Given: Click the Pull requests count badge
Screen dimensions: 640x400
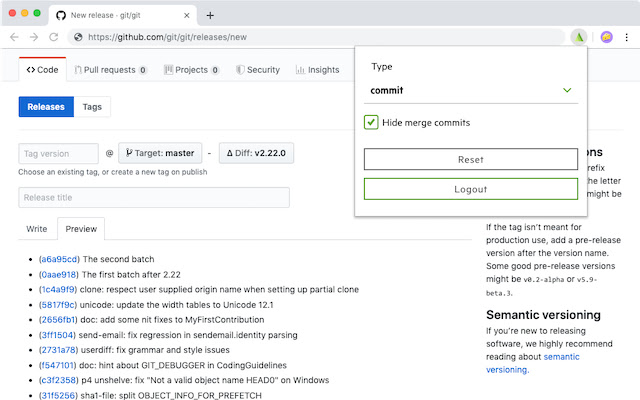Looking at the screenshot, I should [x=143, y=70].
